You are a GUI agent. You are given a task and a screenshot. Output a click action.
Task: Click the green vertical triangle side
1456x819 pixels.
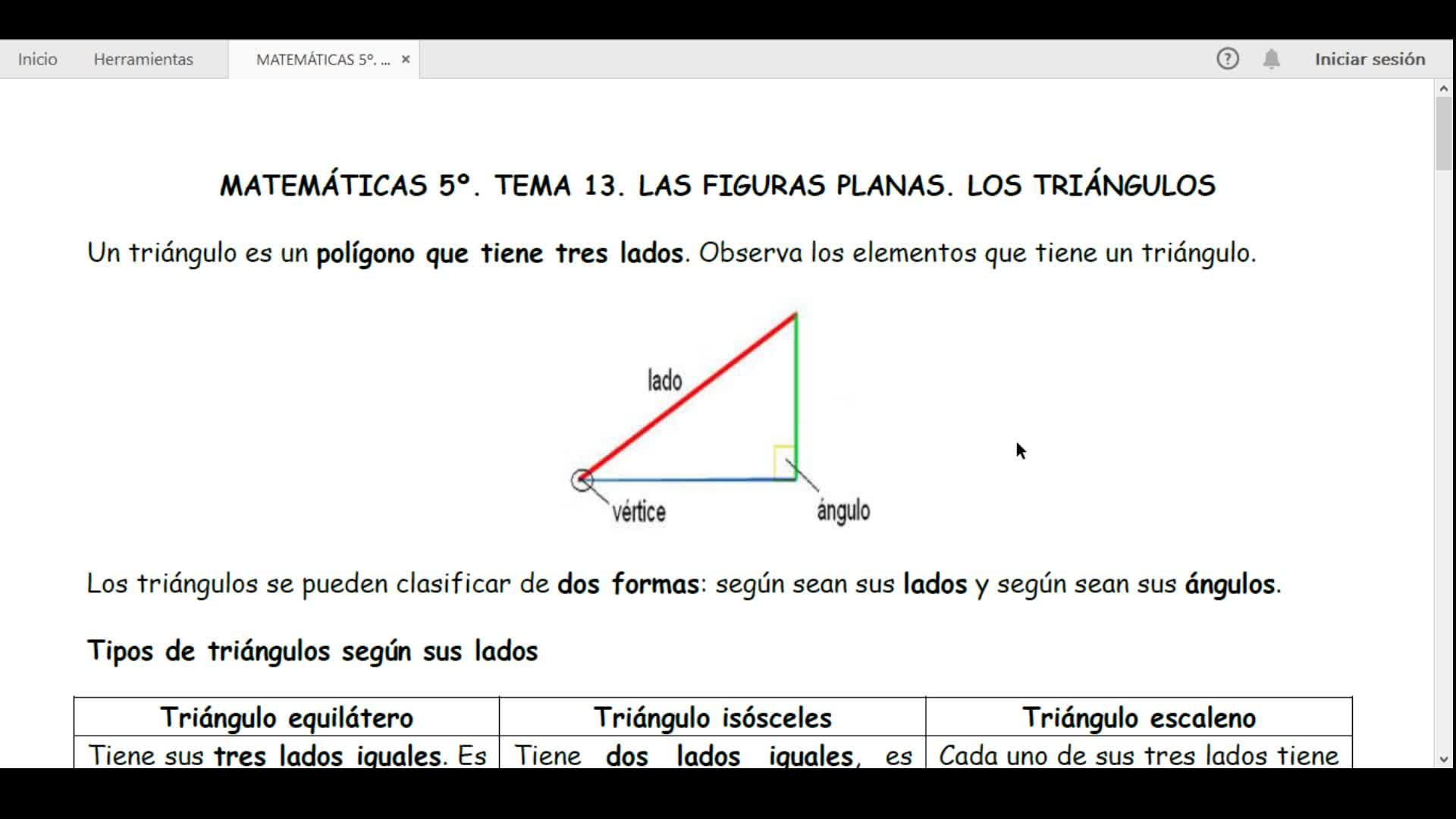(x=795, y=394)
